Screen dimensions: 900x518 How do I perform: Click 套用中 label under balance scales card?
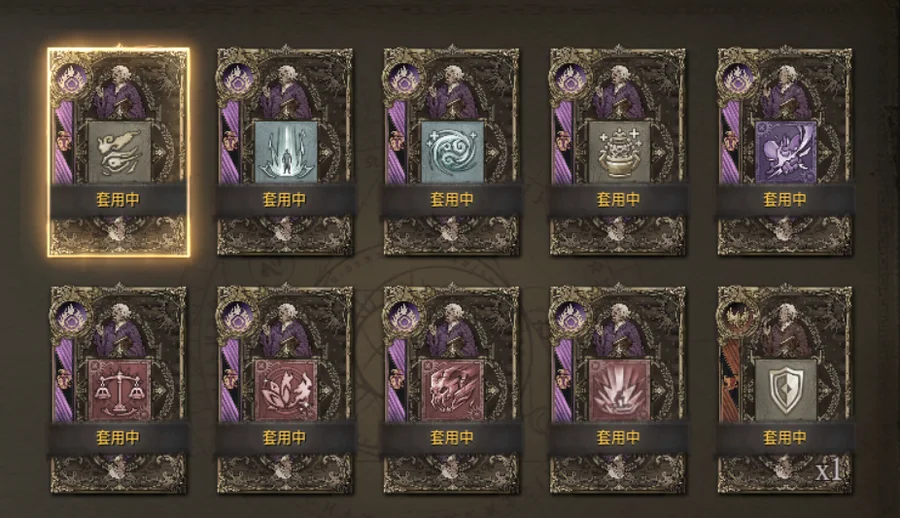[x=118, y=438]
